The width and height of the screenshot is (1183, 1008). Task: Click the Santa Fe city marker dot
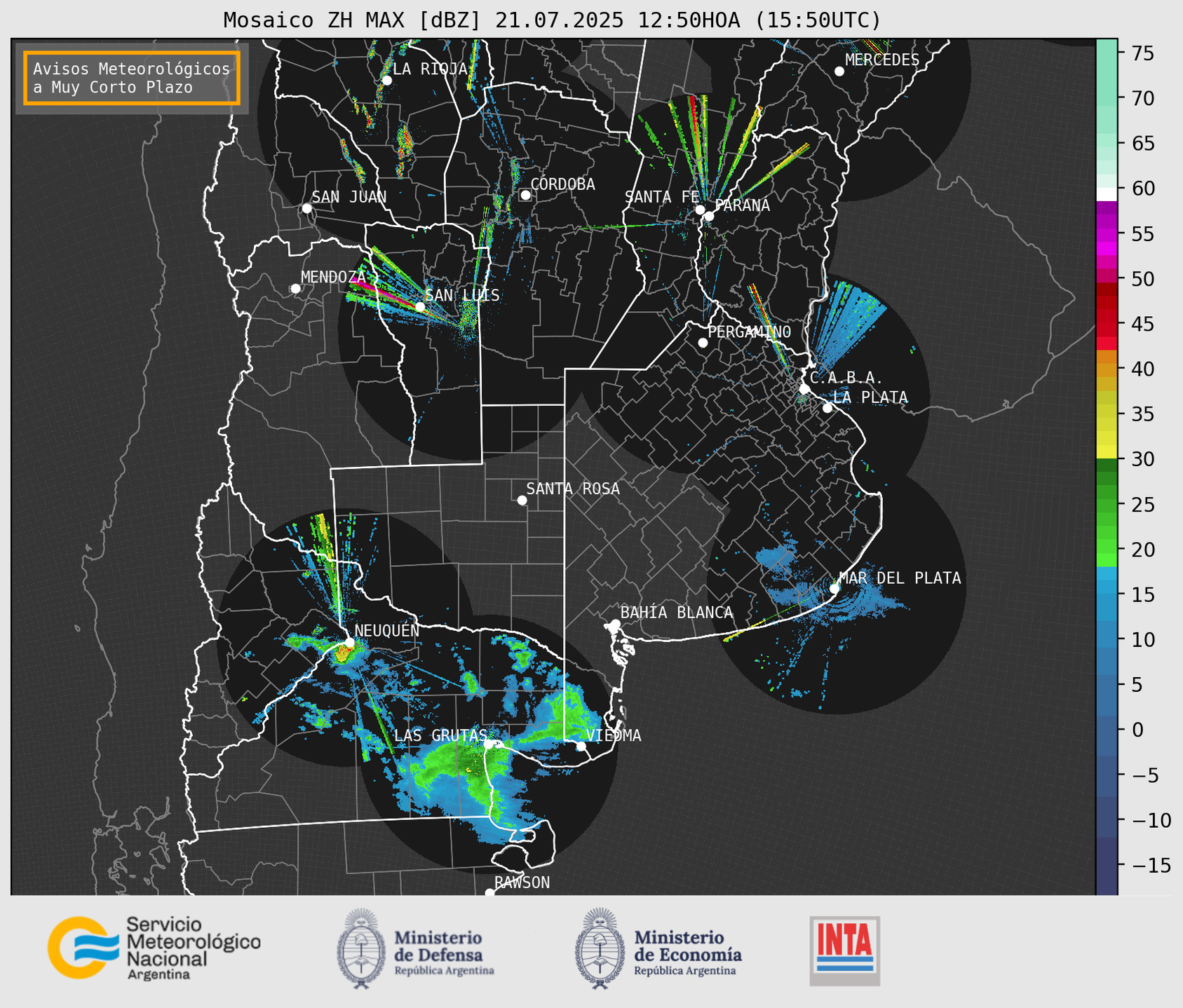[x=700, y=210]
